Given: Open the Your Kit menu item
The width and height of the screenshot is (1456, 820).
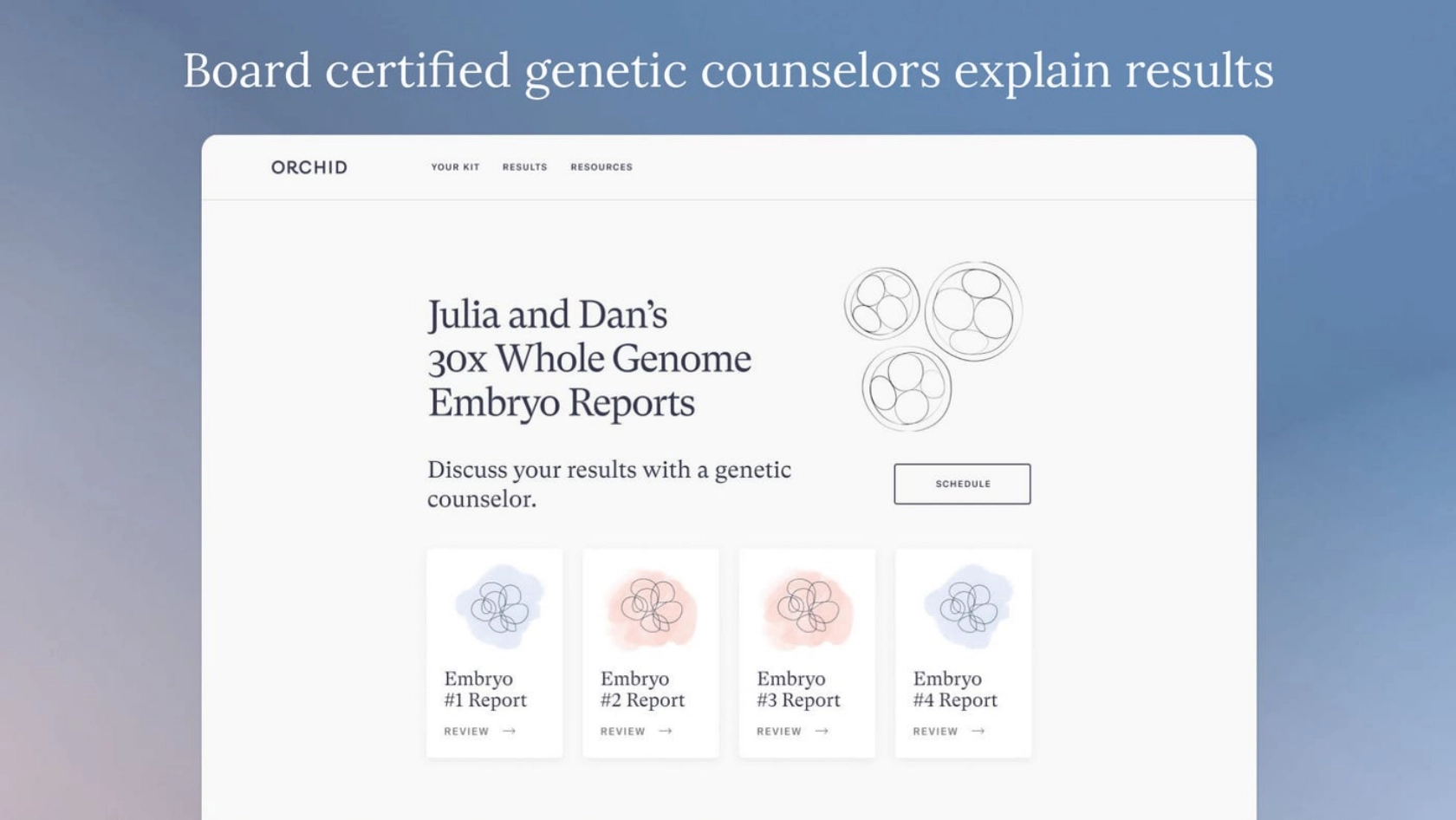Looking at the screenshot, I should pos(455,167).
